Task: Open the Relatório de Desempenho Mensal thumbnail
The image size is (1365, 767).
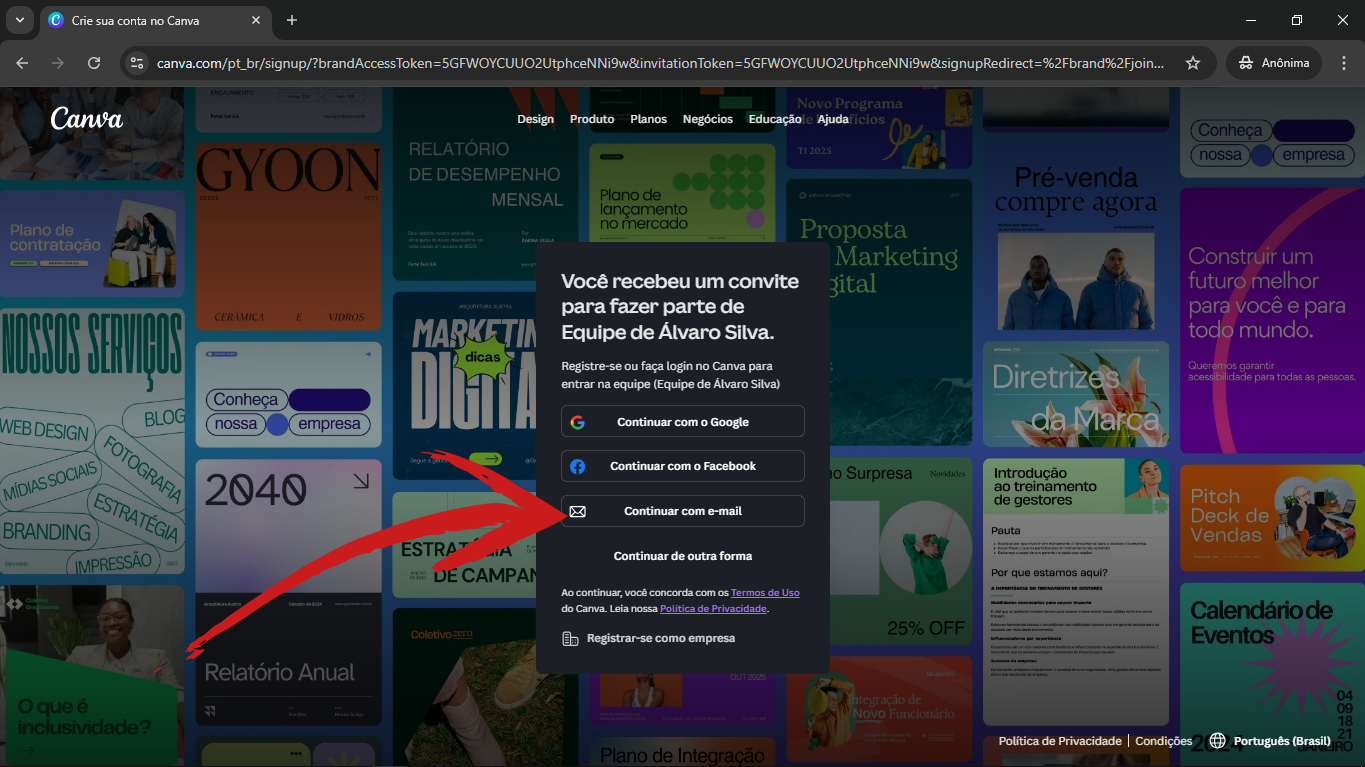Action: (x=485, y=183)
